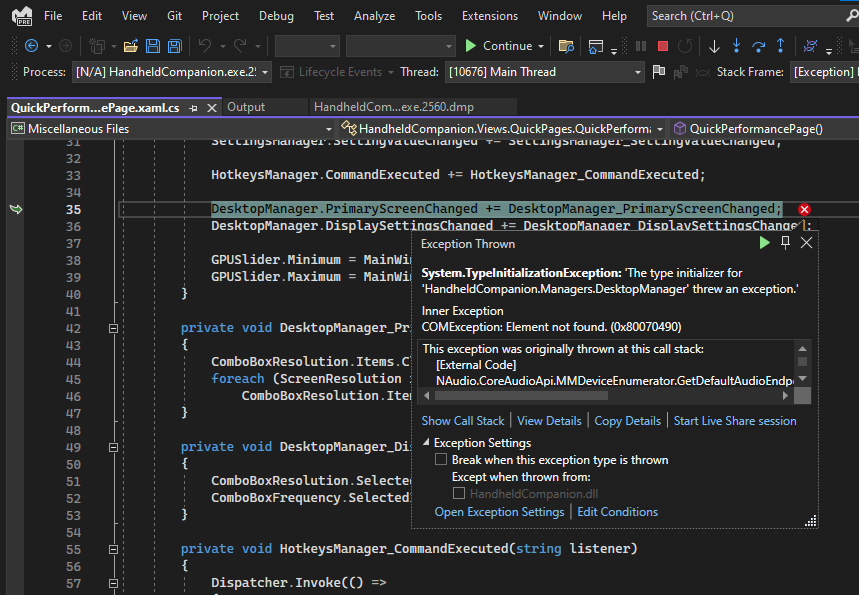Click the call stack horizontal scrollbar thumb
This screenshot has height=595, width=859.
point(521,396)
